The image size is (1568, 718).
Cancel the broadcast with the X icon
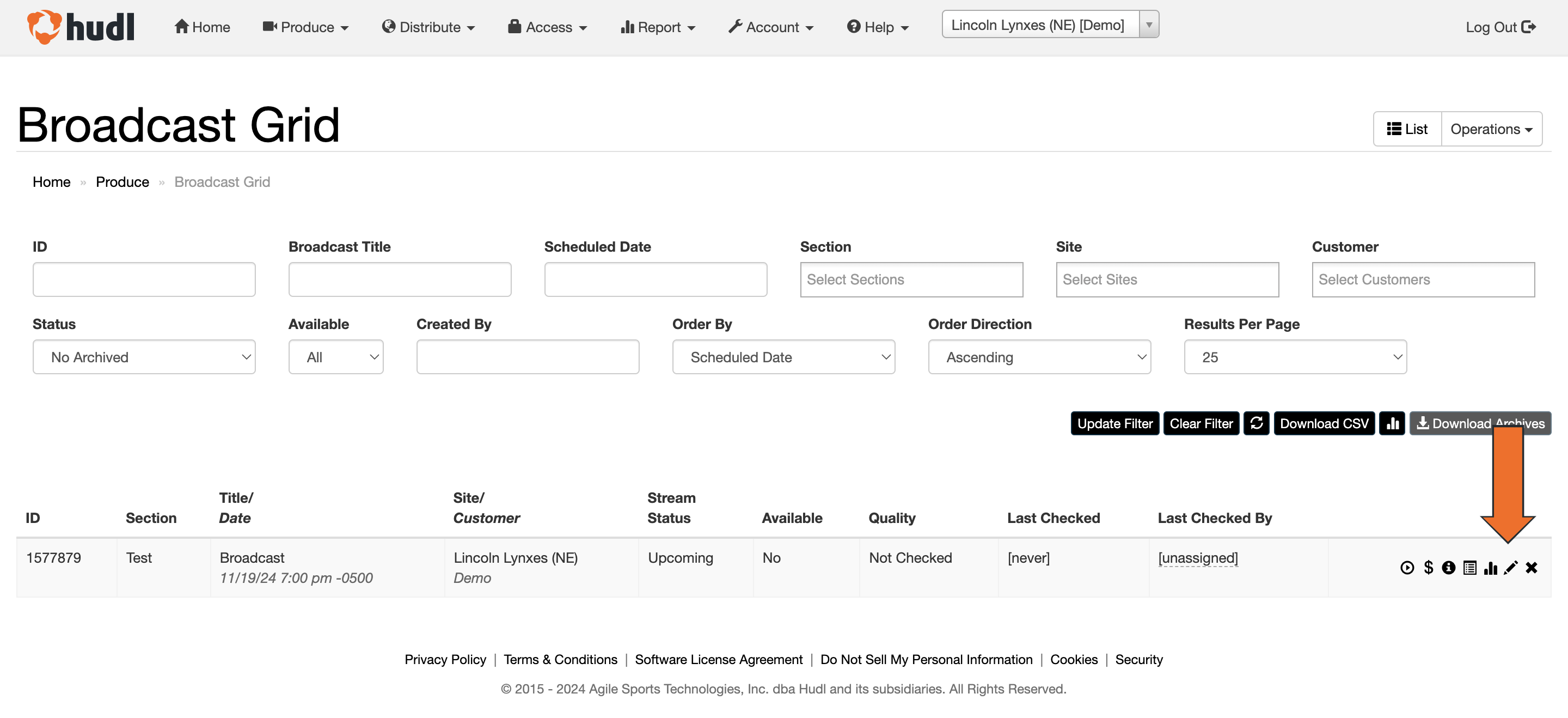(x=1532, y=568)
